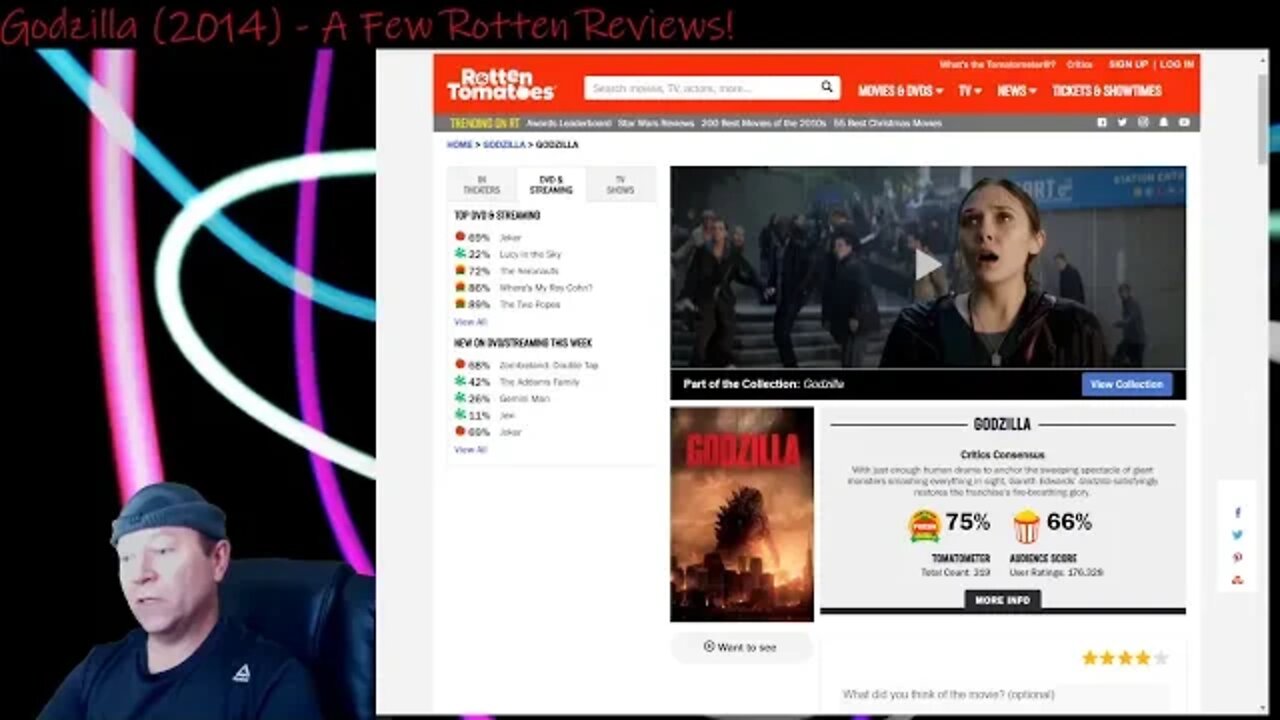
Task: Open 200 Best Movies of the 2010s
Action: (x=764, y=123)
